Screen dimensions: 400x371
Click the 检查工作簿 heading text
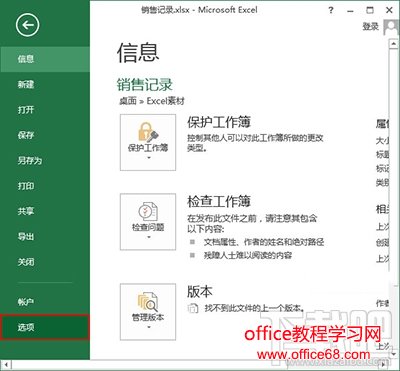tap(219, 201)
